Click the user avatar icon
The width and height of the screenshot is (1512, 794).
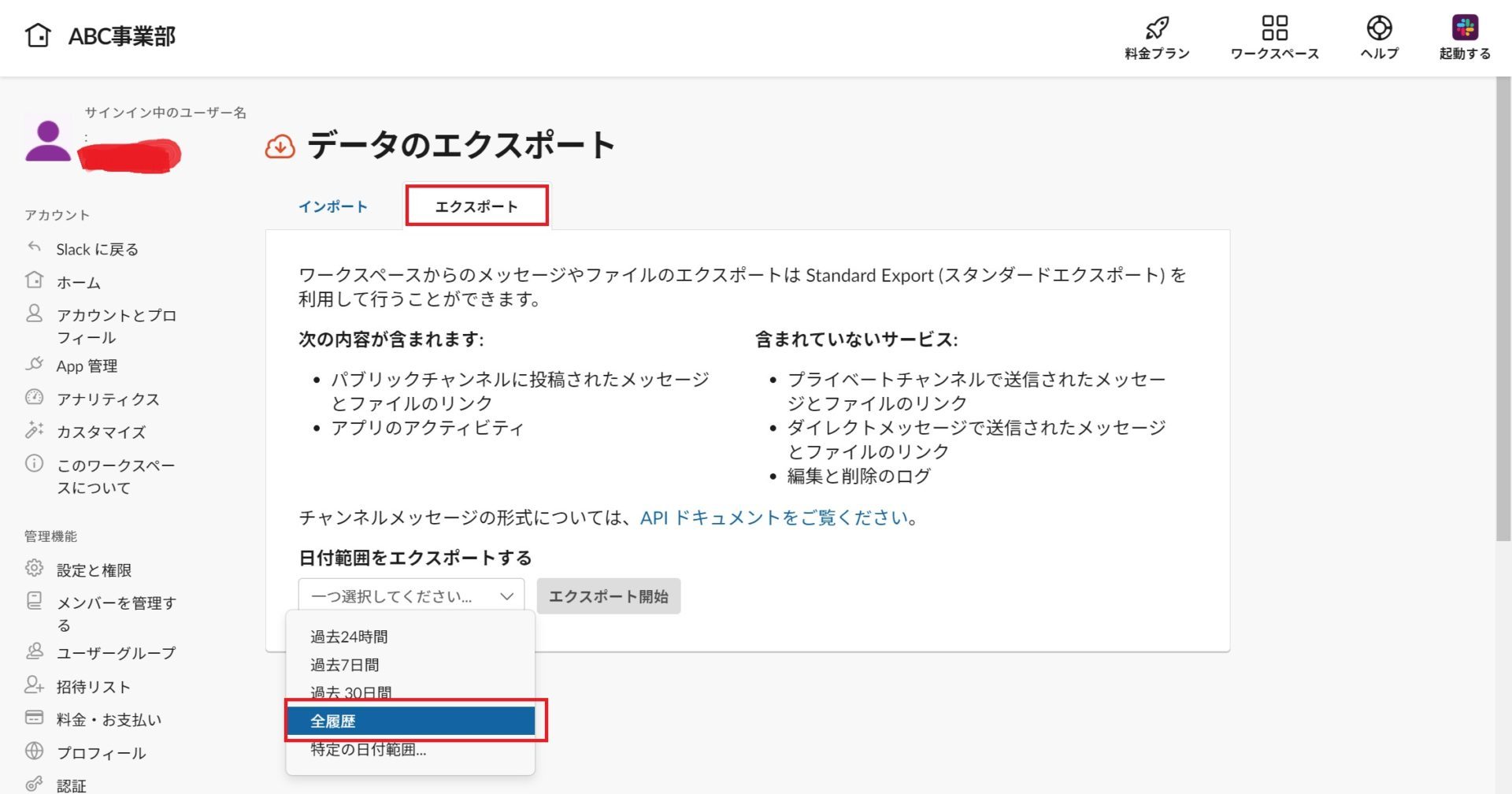click(48, 141)
